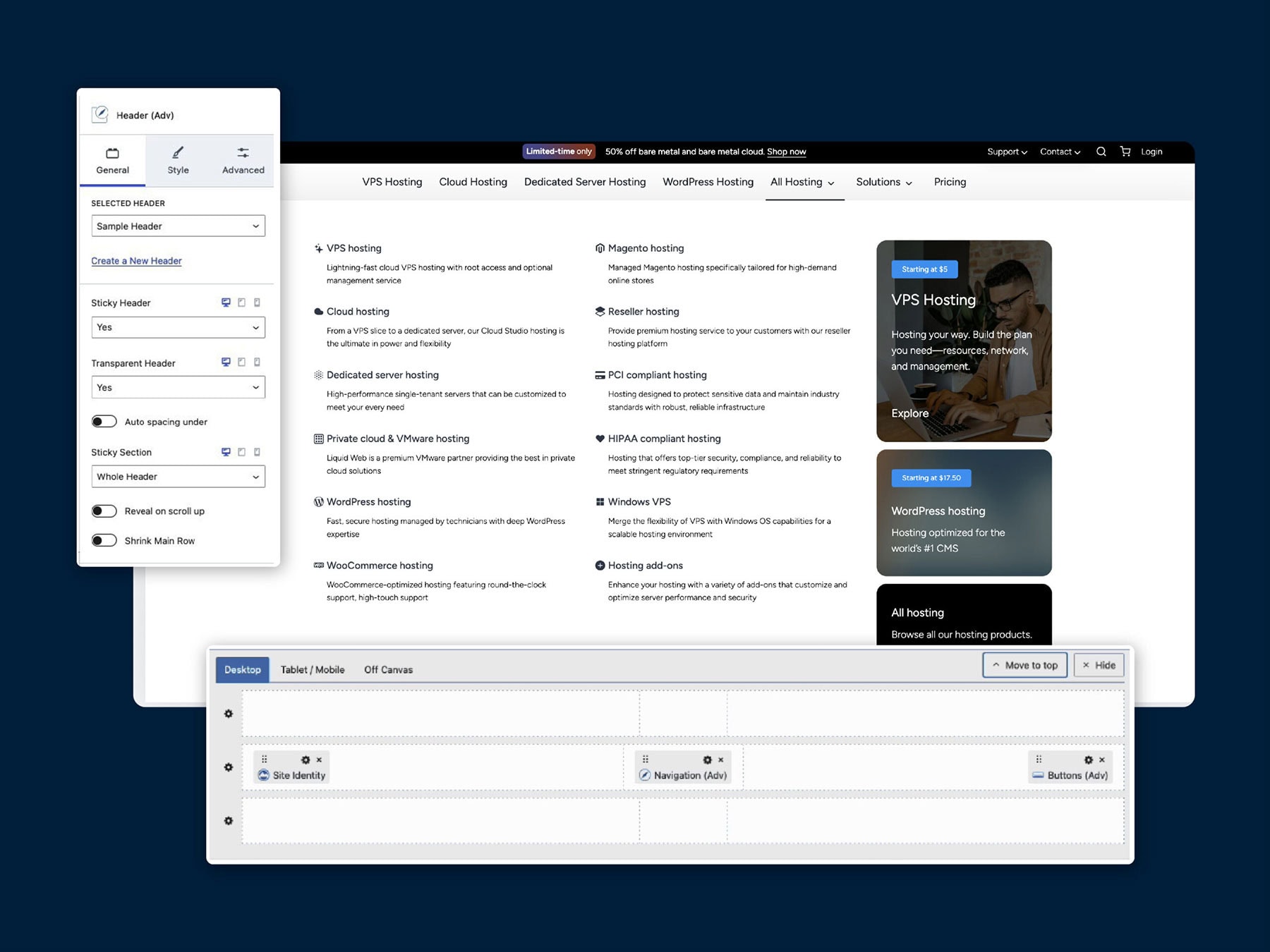Image resolution: width=1270 pixels, height=952 pixels.
Task: Click the top row settings gear
Action: point(229,714)
